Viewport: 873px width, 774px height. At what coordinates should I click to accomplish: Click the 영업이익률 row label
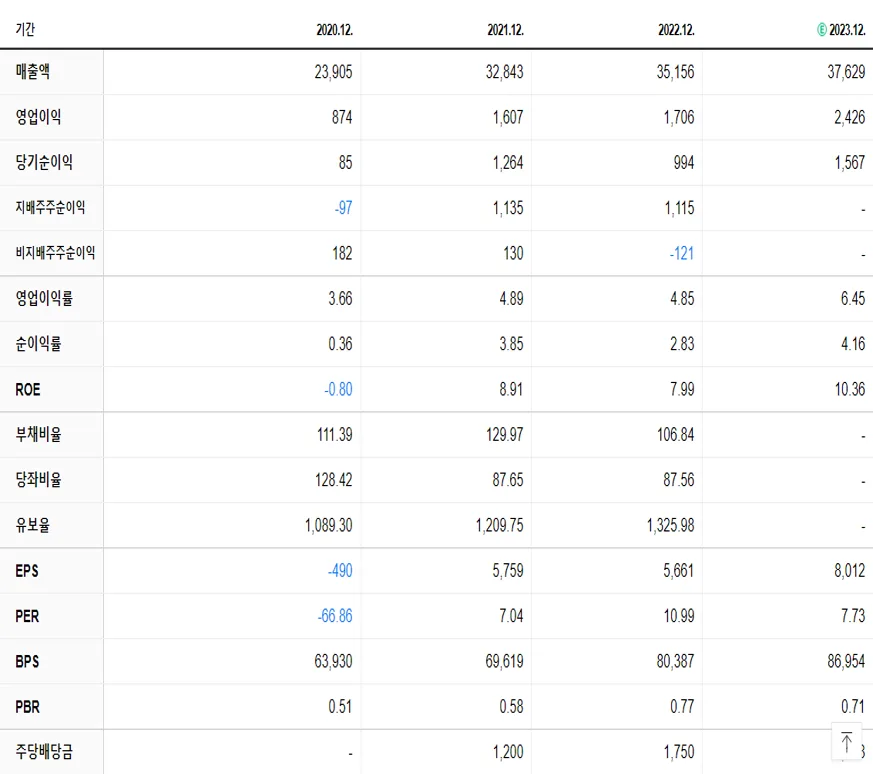click(44, 298)
